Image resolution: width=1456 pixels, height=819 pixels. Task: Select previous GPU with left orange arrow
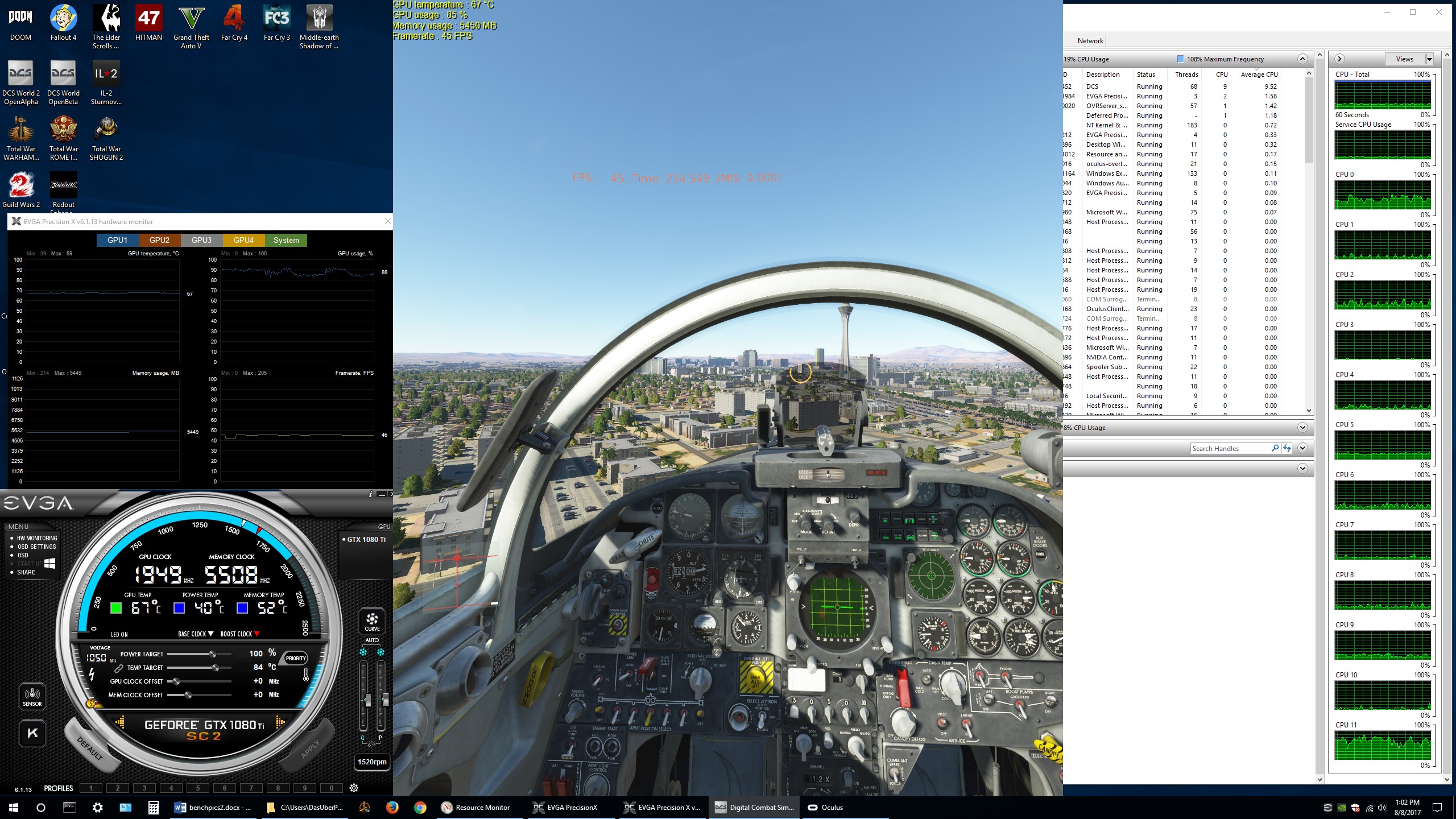tap(120, 722)
